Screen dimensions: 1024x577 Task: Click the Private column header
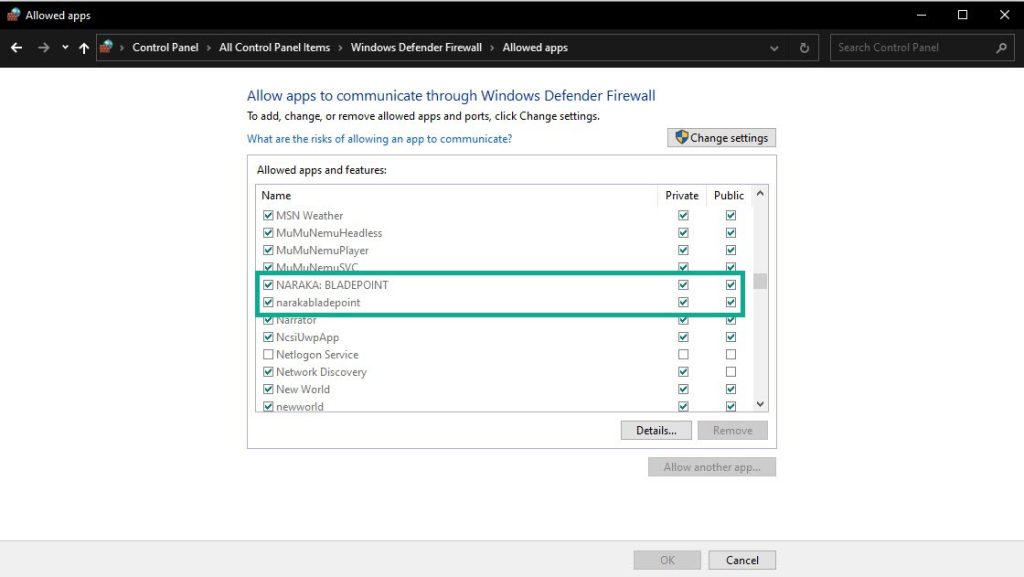click(x=682, y=196)
